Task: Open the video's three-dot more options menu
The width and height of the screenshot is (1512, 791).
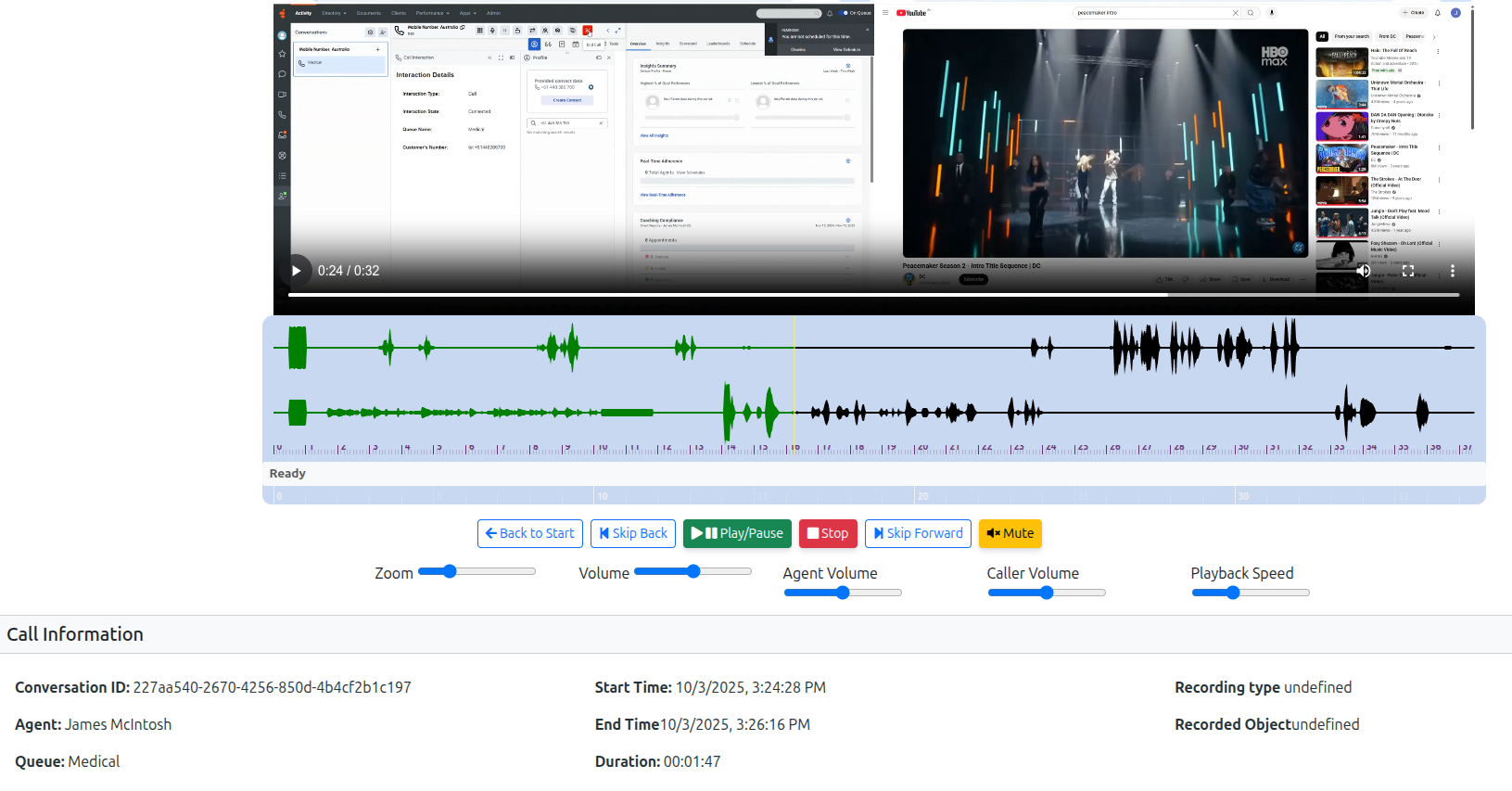Action: [x=1453, y=271]
